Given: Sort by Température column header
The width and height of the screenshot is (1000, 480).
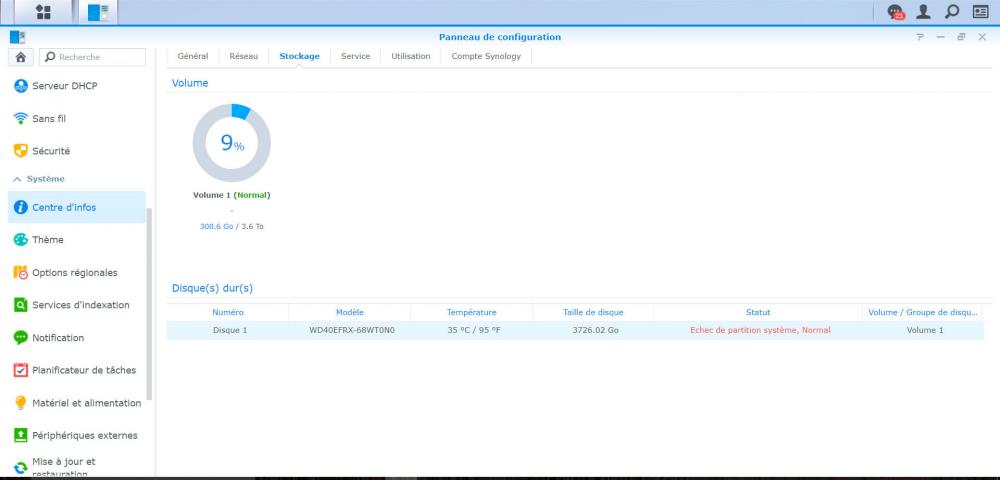Looking at the screenshot, I should click(x=471, y=312).
